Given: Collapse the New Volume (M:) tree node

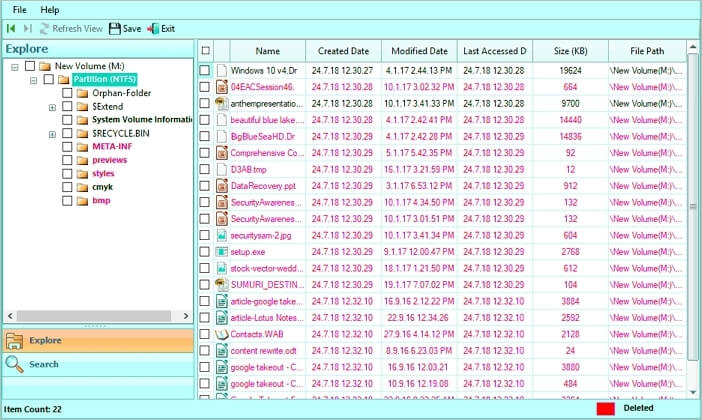Looking at the screenshot, I should tap(15, 66).
